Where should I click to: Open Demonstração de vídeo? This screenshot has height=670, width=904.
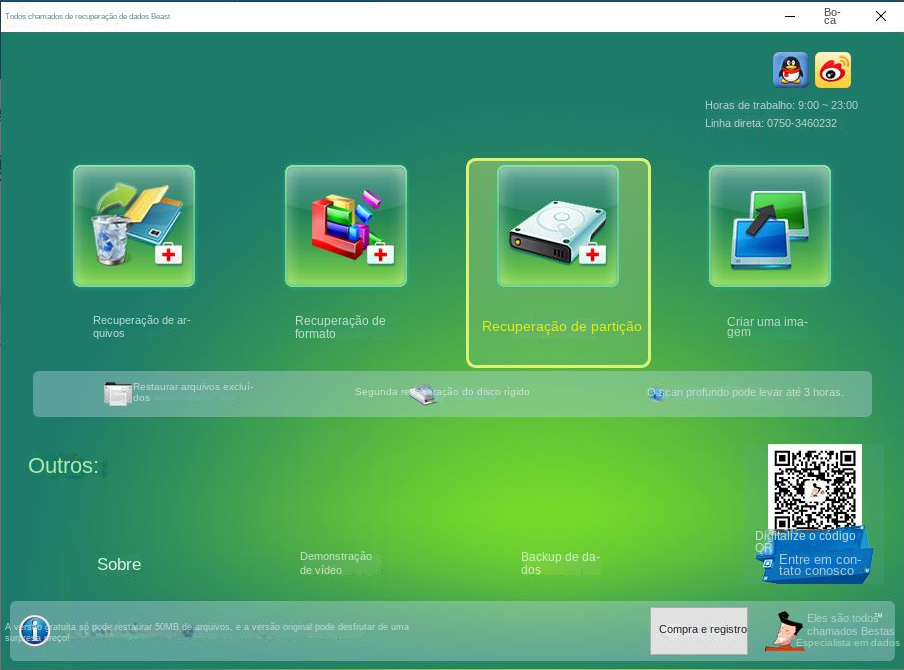[x=337, y=563]
